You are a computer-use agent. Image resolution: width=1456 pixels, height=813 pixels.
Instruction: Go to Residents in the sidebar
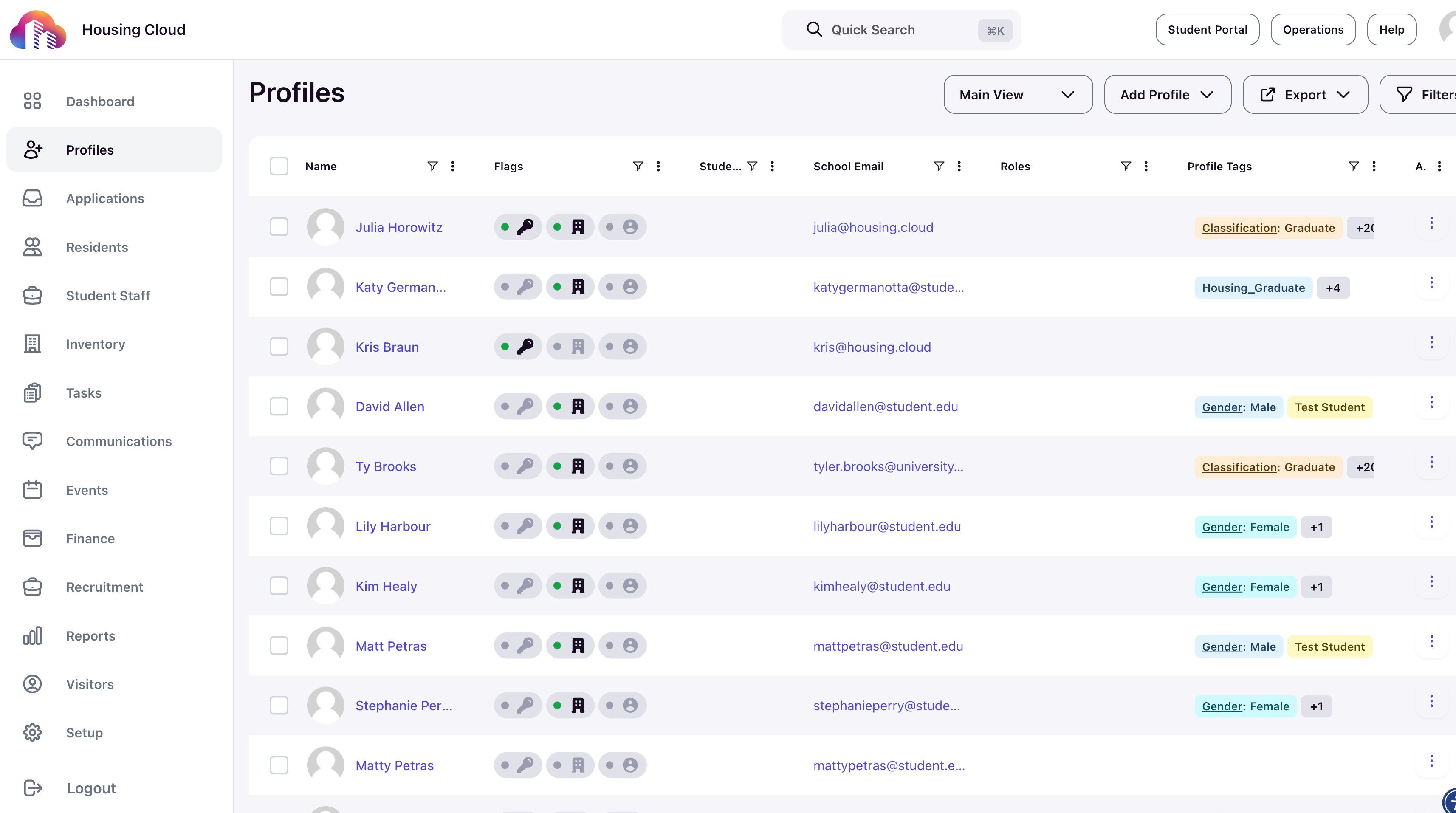[97, 247]
